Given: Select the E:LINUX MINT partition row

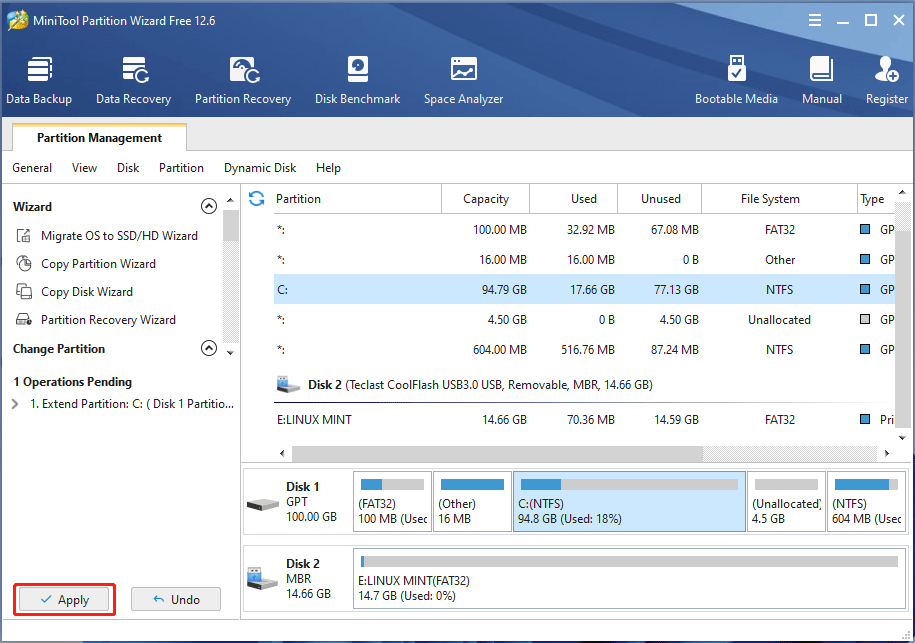Looking at the screenshot, I should (584, 420).
